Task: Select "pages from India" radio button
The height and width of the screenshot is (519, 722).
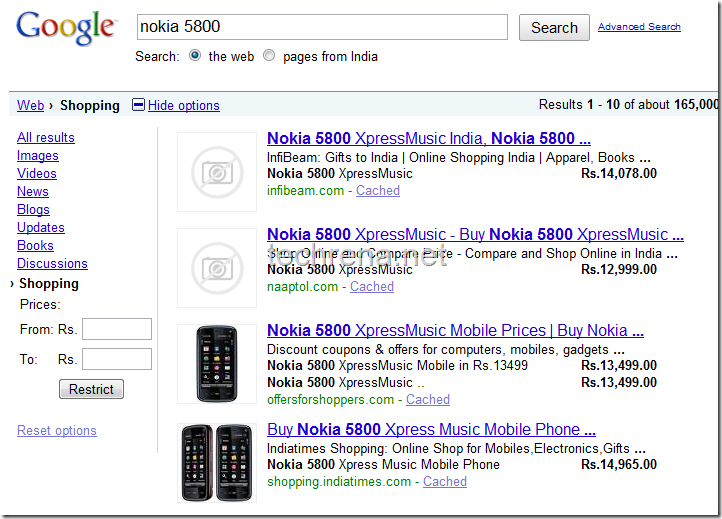Action: coord(269,56)
